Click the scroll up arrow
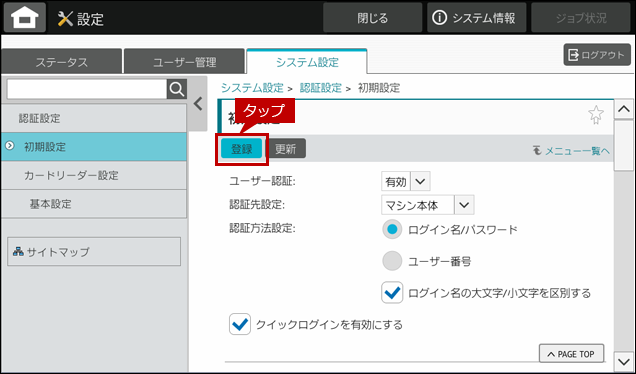The image size is (636, 374). tap(623, 109)
